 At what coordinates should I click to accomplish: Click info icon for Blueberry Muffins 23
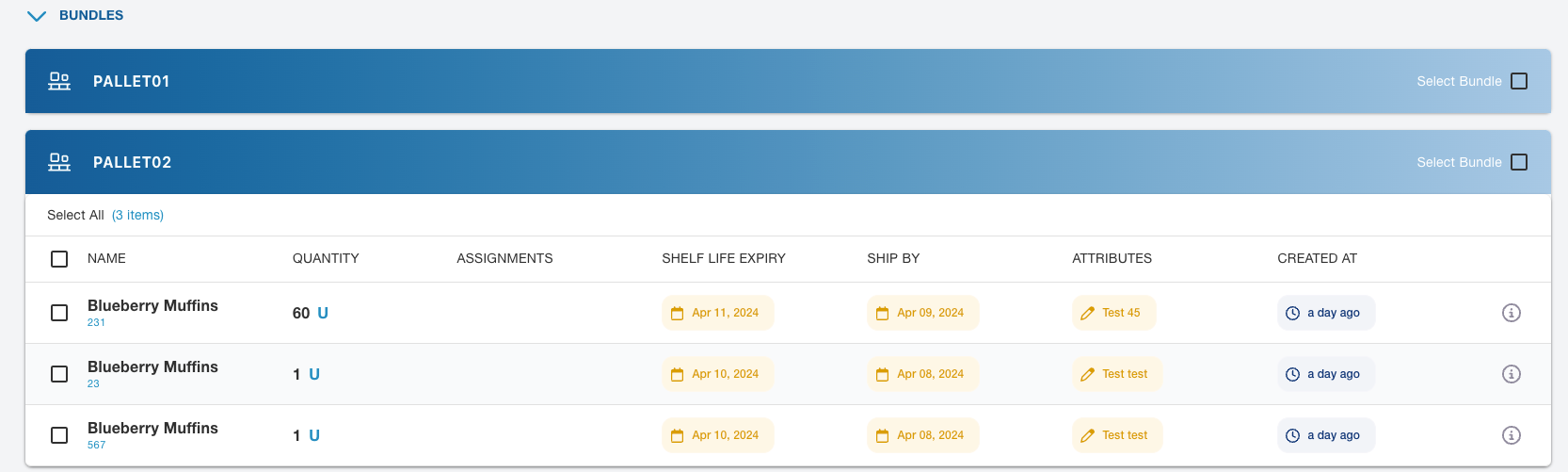coord(1511,374)
